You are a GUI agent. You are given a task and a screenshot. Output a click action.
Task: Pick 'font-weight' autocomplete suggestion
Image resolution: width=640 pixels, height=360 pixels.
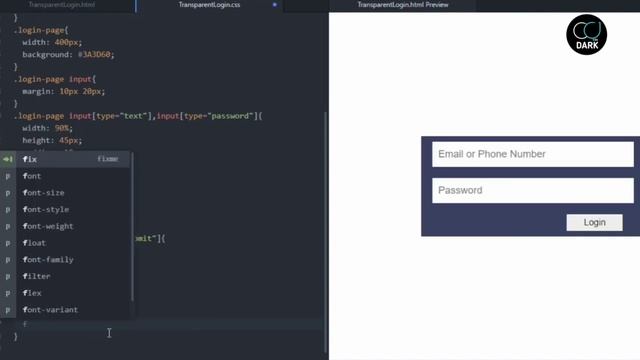(65, 226)
